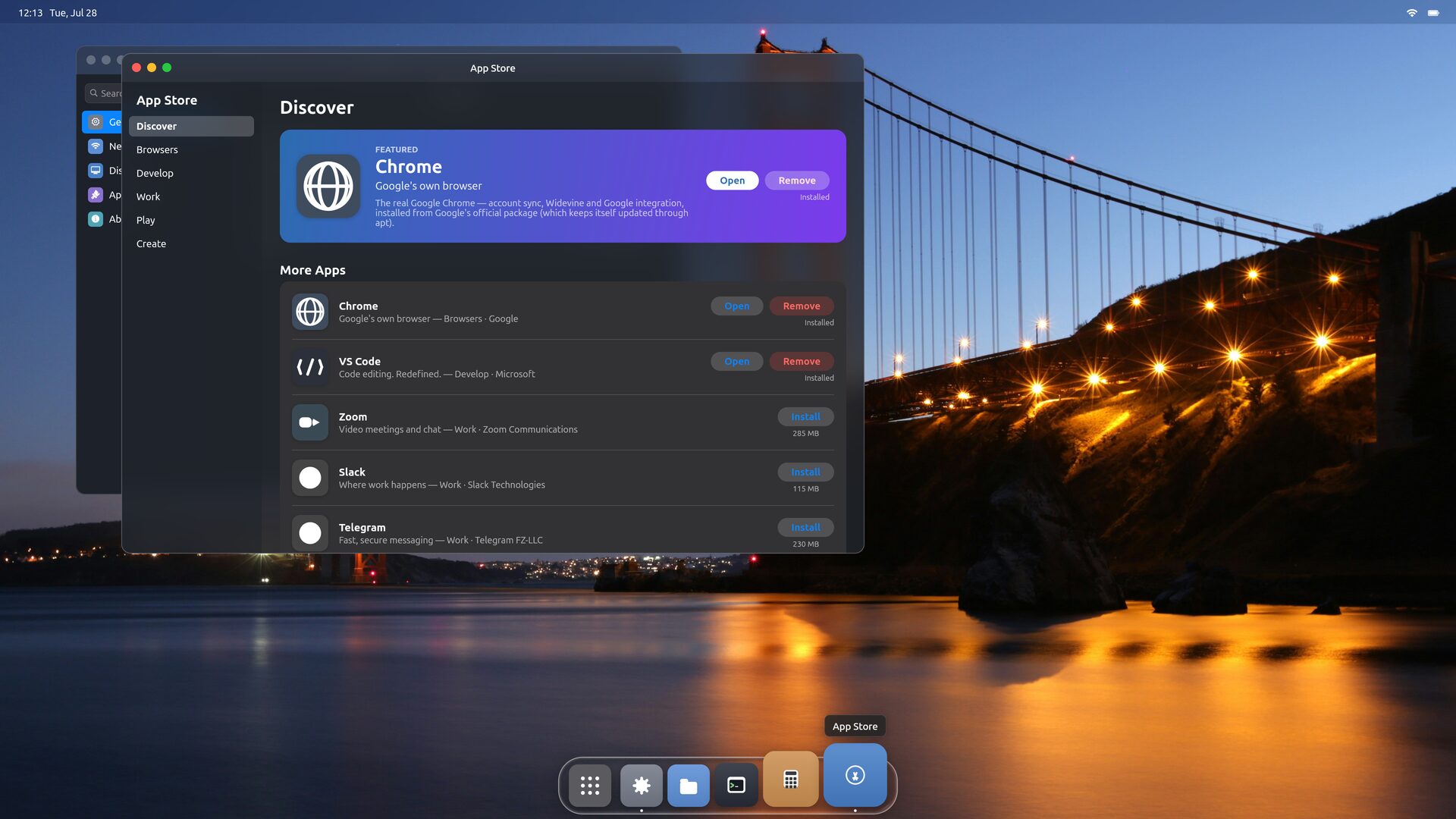Select the Discover section in sidebar
Screen dimensions: 1456x819
(191, 126)
